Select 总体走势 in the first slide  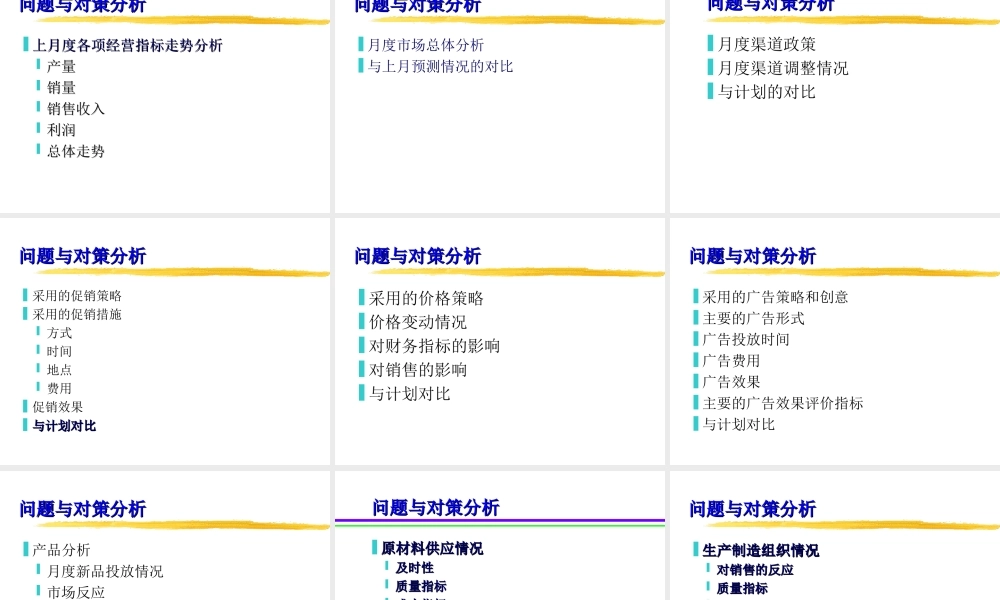[x=75, y=151]
